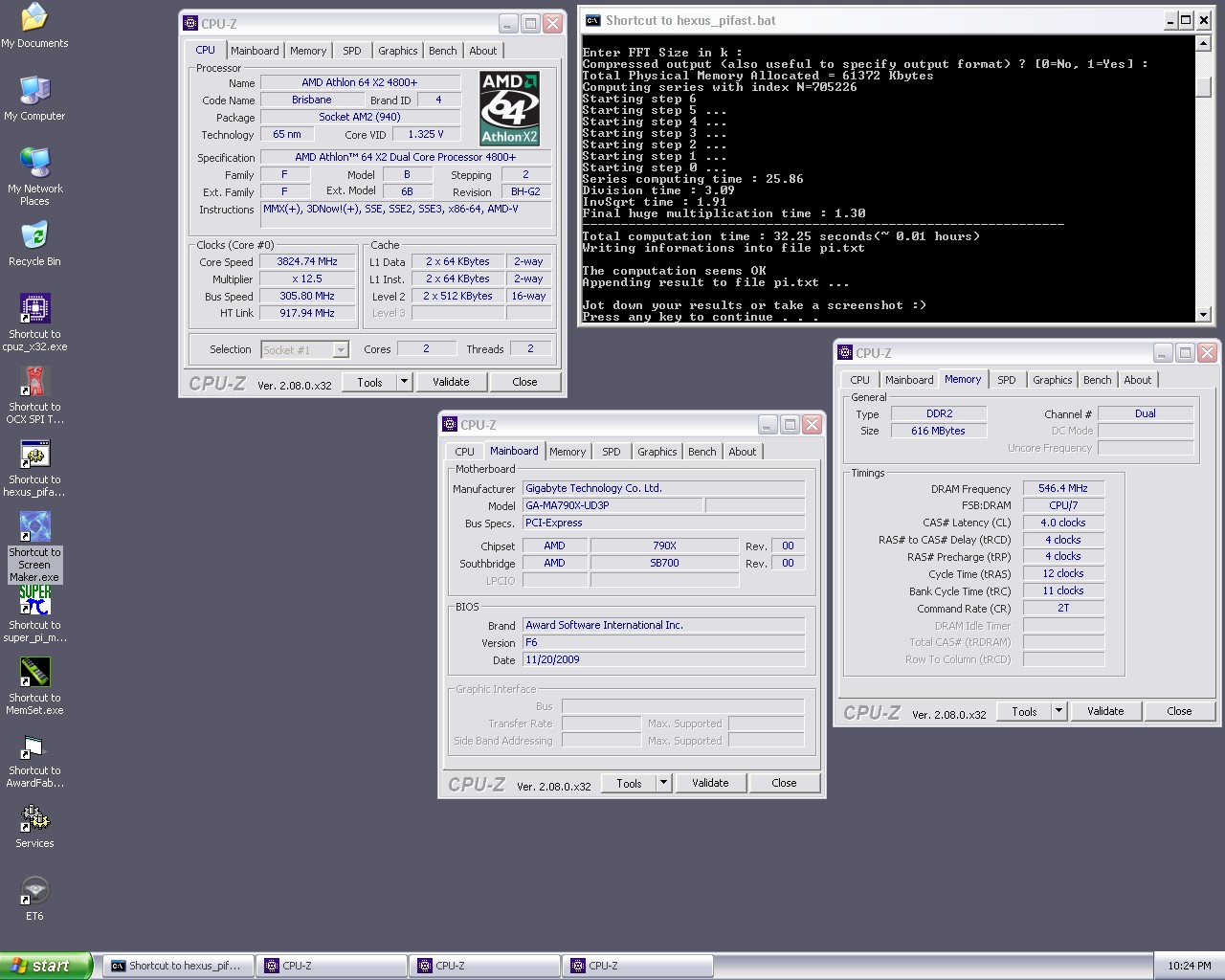Image resolution: width=1225 pixels, height=980 pixels.
Task: Click CAS# Latency 4.0 clocks value
Action: (1063, 523)
